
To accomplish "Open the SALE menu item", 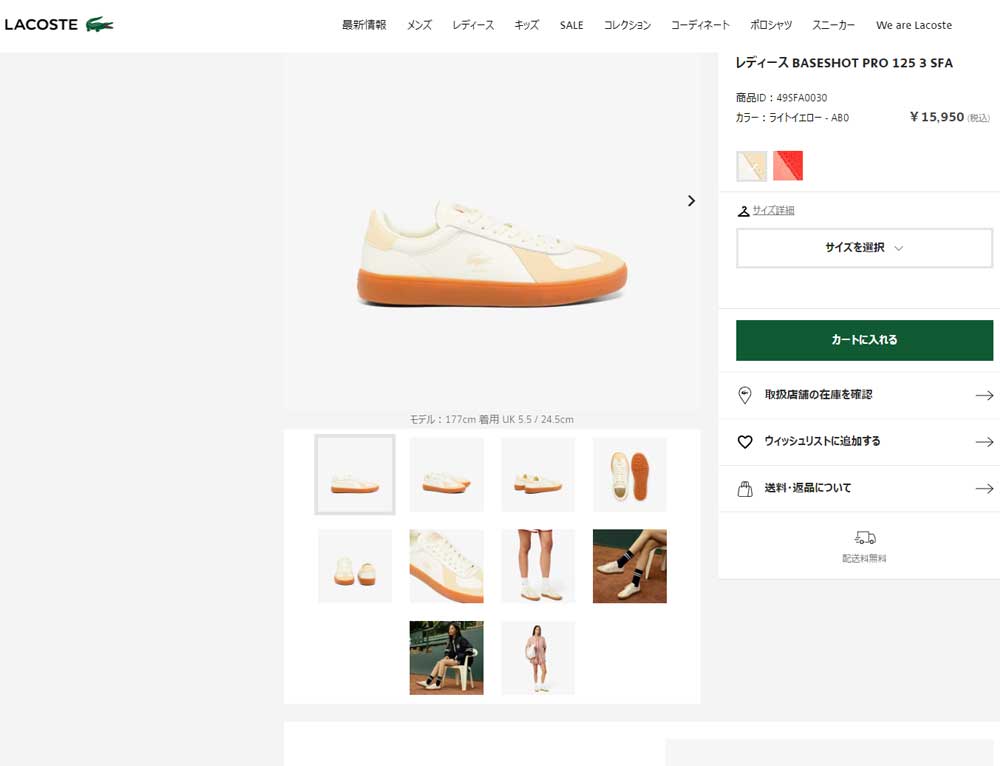I will 571,25.
